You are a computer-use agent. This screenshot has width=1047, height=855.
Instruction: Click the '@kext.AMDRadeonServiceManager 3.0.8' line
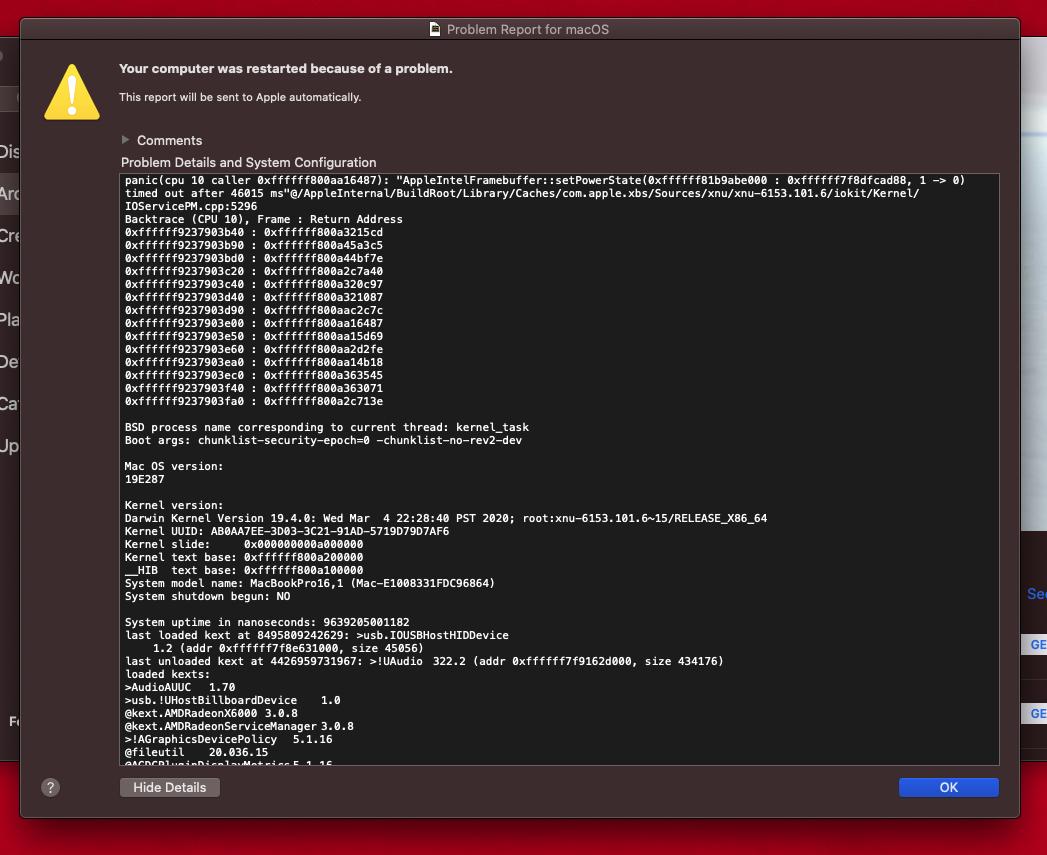239,727
